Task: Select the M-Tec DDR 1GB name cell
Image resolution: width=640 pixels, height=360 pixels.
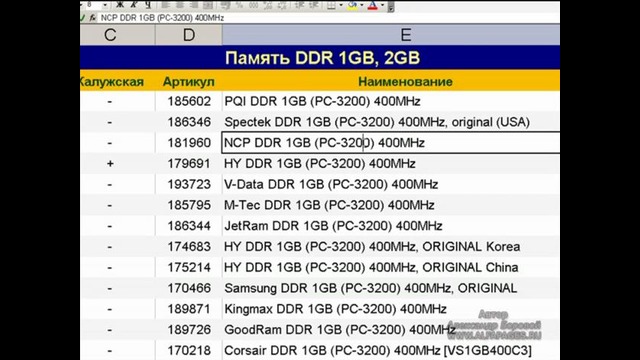Action: coord(391,205)
